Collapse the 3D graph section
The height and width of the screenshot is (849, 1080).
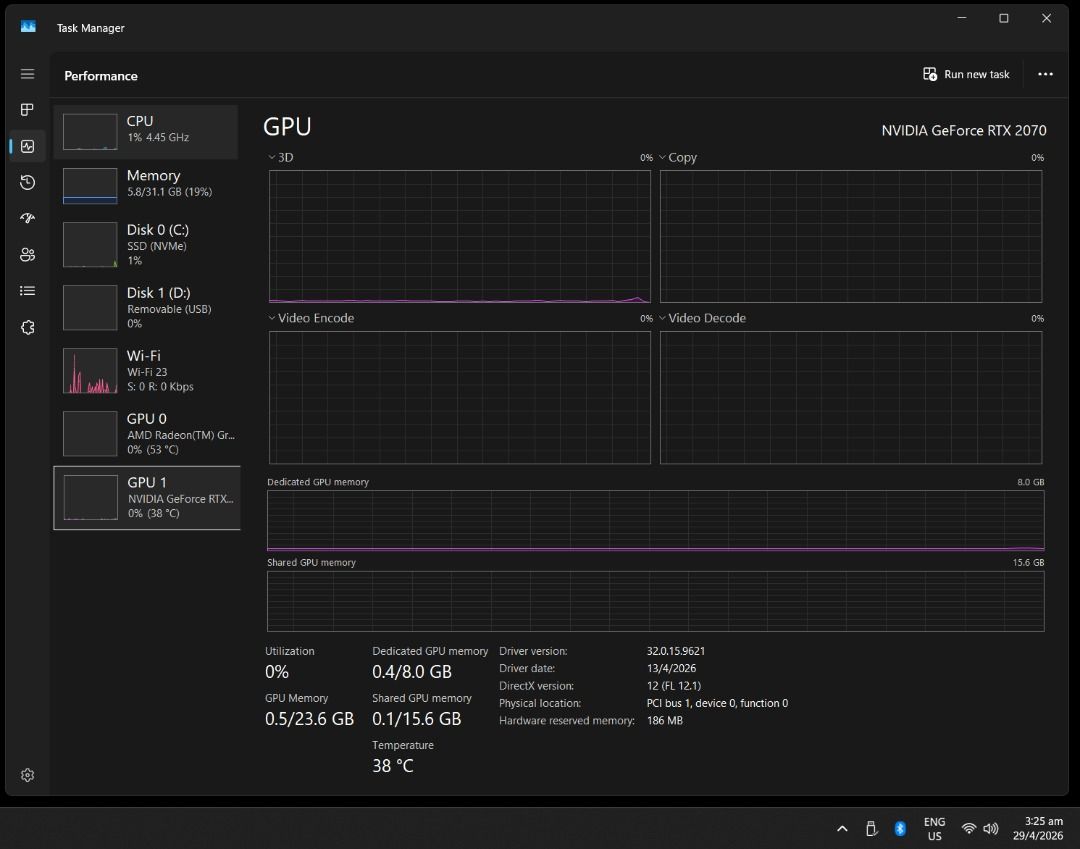270,157
